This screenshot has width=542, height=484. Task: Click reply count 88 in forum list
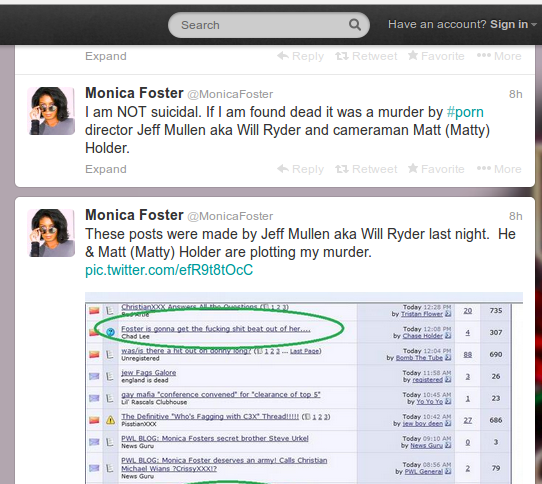pyautogui.click(x=467, y=354)
